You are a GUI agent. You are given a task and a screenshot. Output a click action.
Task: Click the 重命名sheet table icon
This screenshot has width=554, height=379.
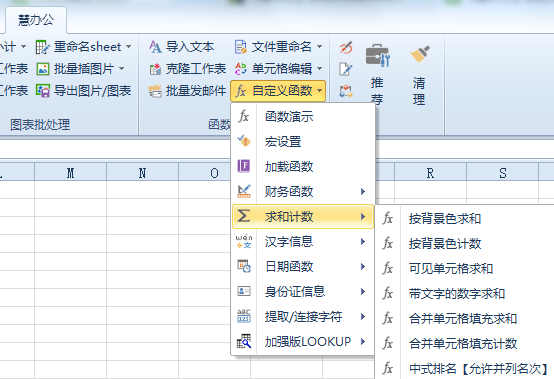[x=43, y=47]
